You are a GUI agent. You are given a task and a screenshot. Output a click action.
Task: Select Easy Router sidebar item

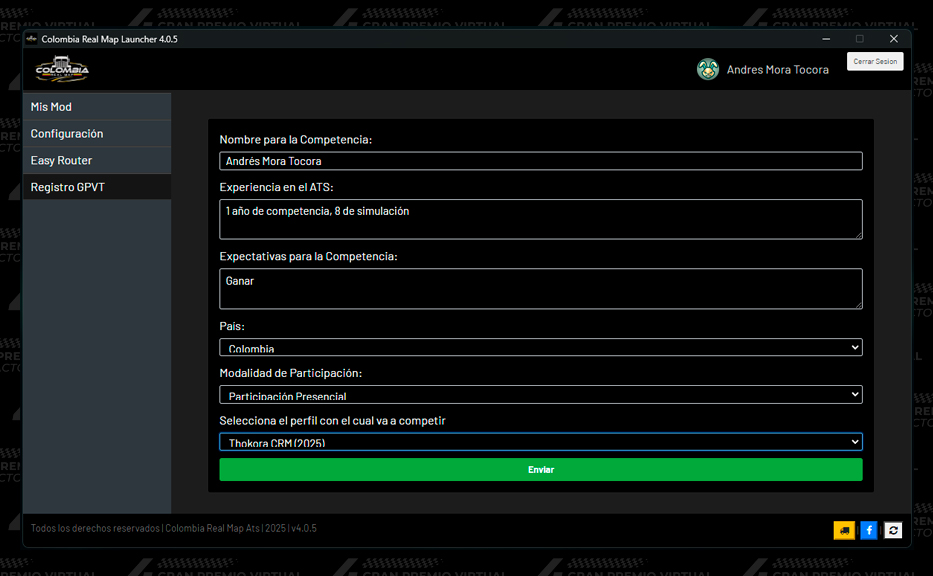97,161
